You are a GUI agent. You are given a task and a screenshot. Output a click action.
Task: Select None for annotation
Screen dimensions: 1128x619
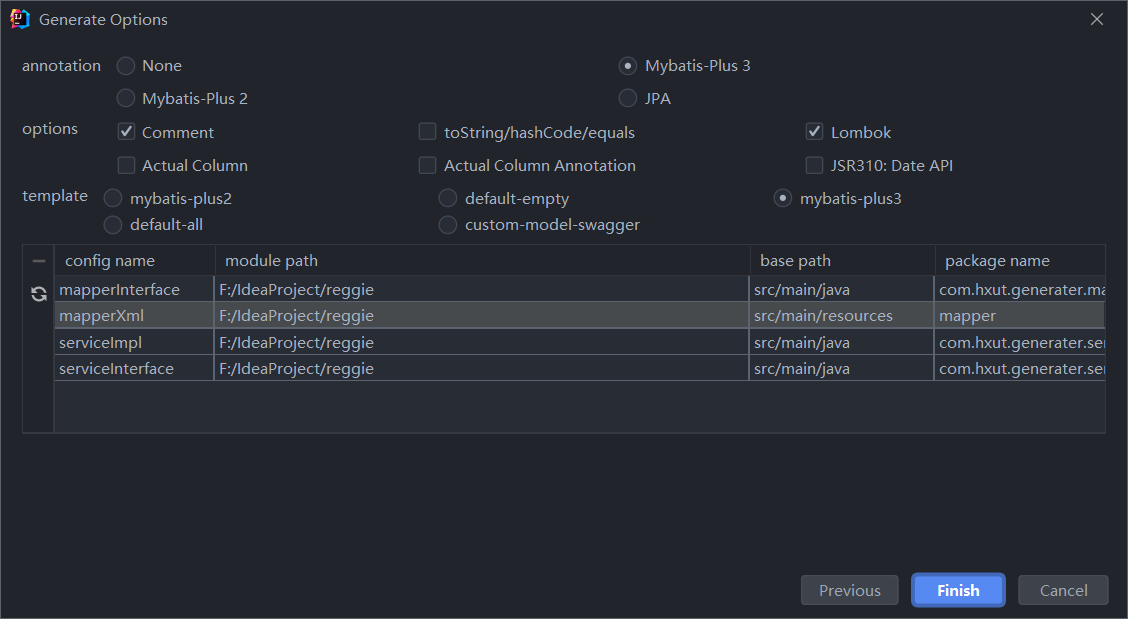pos(126,66)
